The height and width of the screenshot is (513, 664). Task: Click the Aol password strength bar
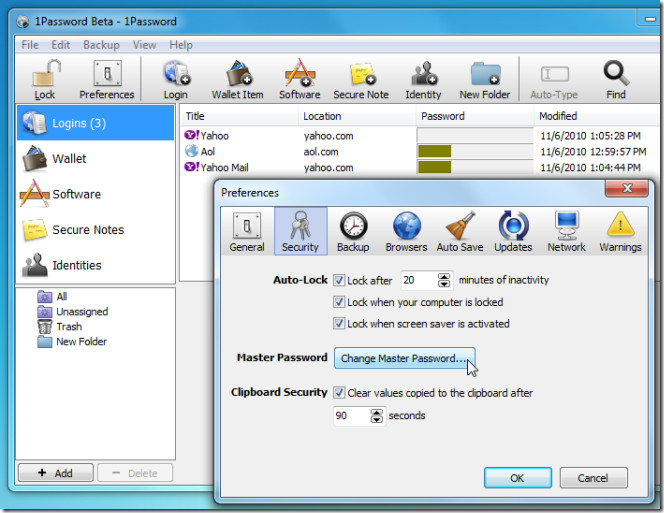[x=475, y=151]
